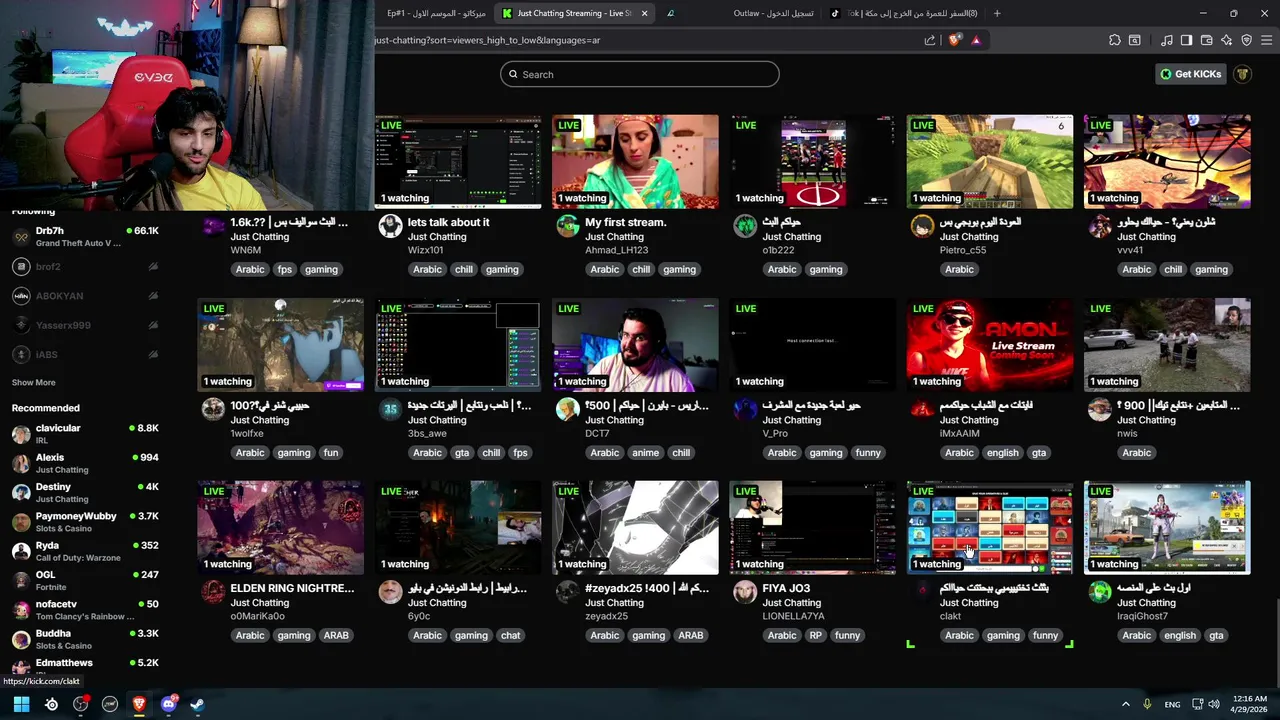Open Buddha recommended channel
The width and height of the screenshot is (1280, 720).
click(x=85, y=639)
